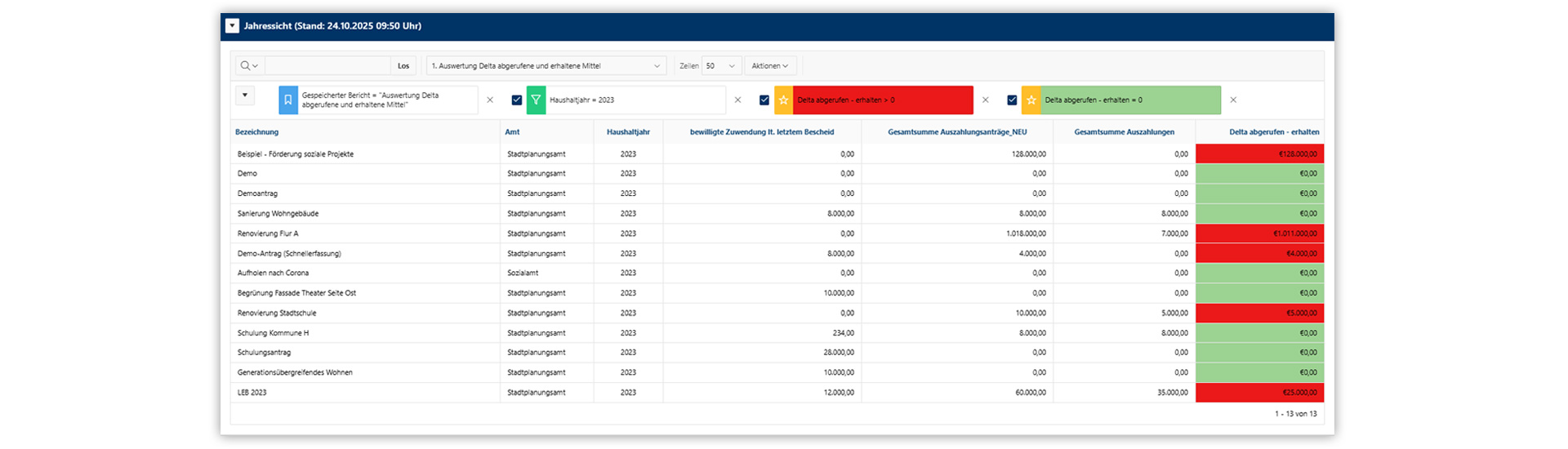1568x449 pixels.
Task: Collapse the filter control bar arrow
Action: tap(245, 96)
